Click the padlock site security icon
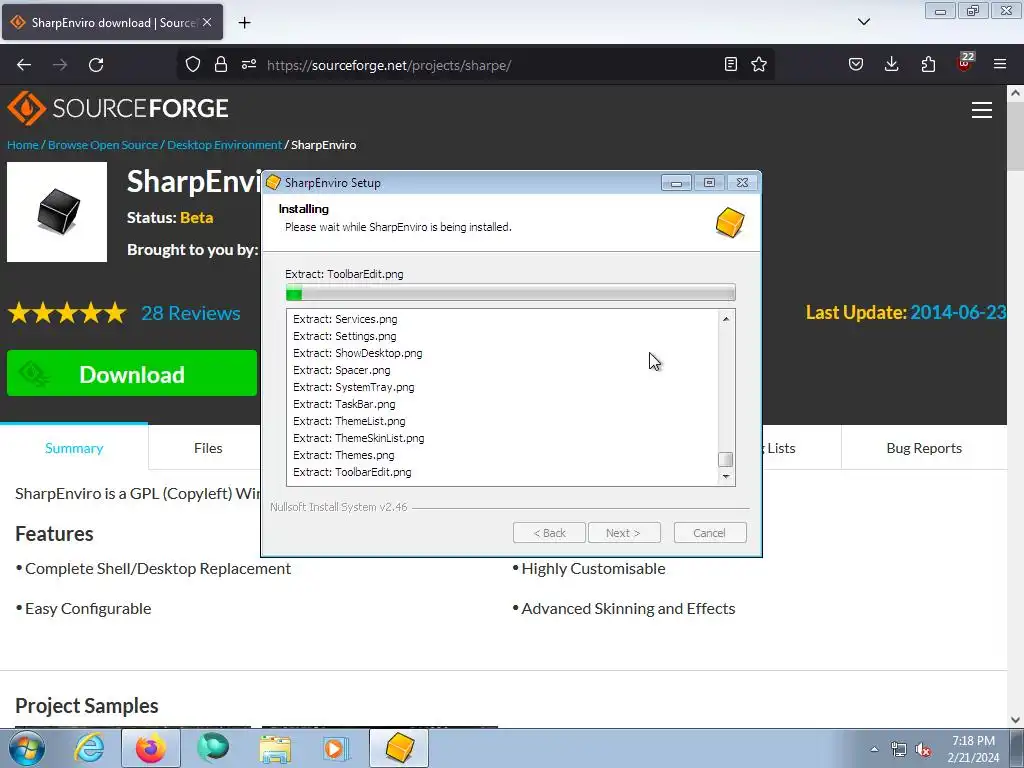This screenshot has width=1024, height=768. (x=221, y=64)
